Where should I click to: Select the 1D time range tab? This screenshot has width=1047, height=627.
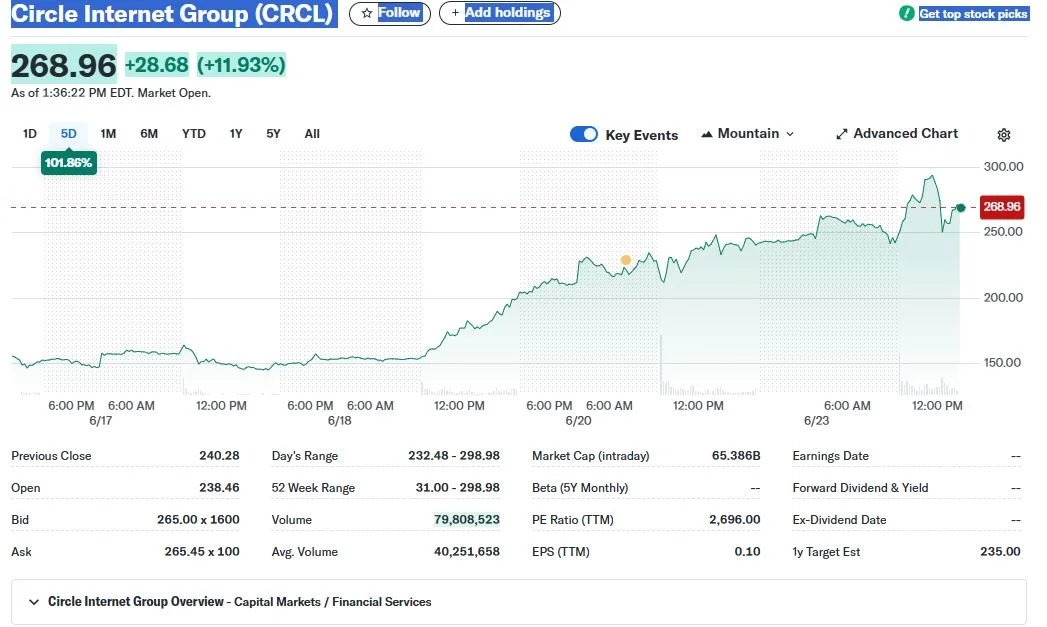pyautogui.click(x=29, y=134)
